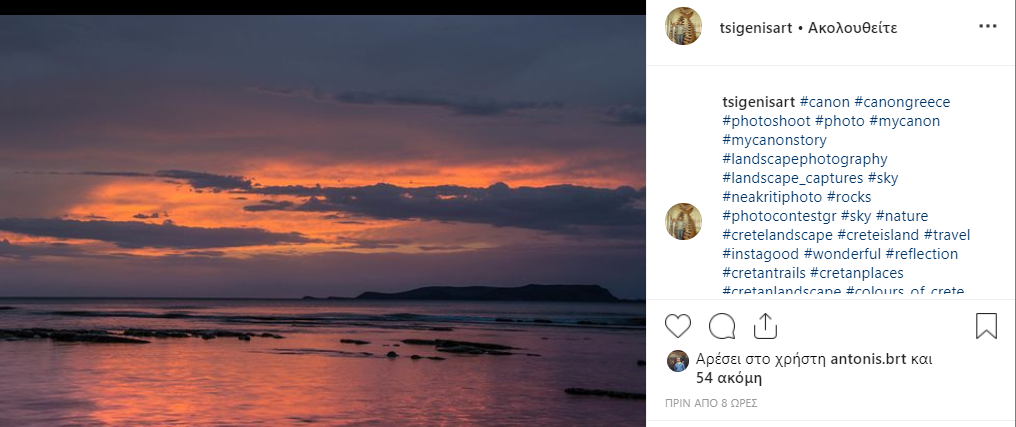The height and width of the screenshot is (427, 1016).
Task: Click the tsigenisart username in the header
Action: coord(756,28)
